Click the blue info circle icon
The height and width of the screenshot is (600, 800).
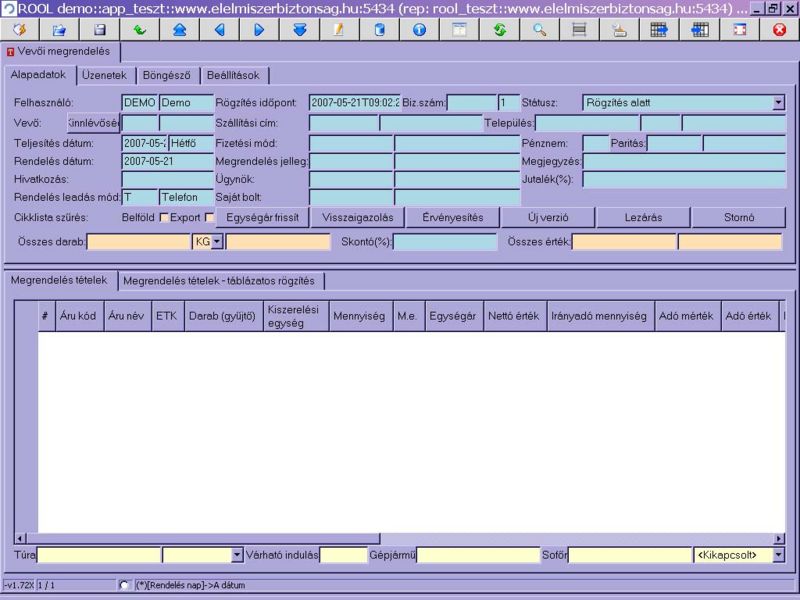[419, 30]
